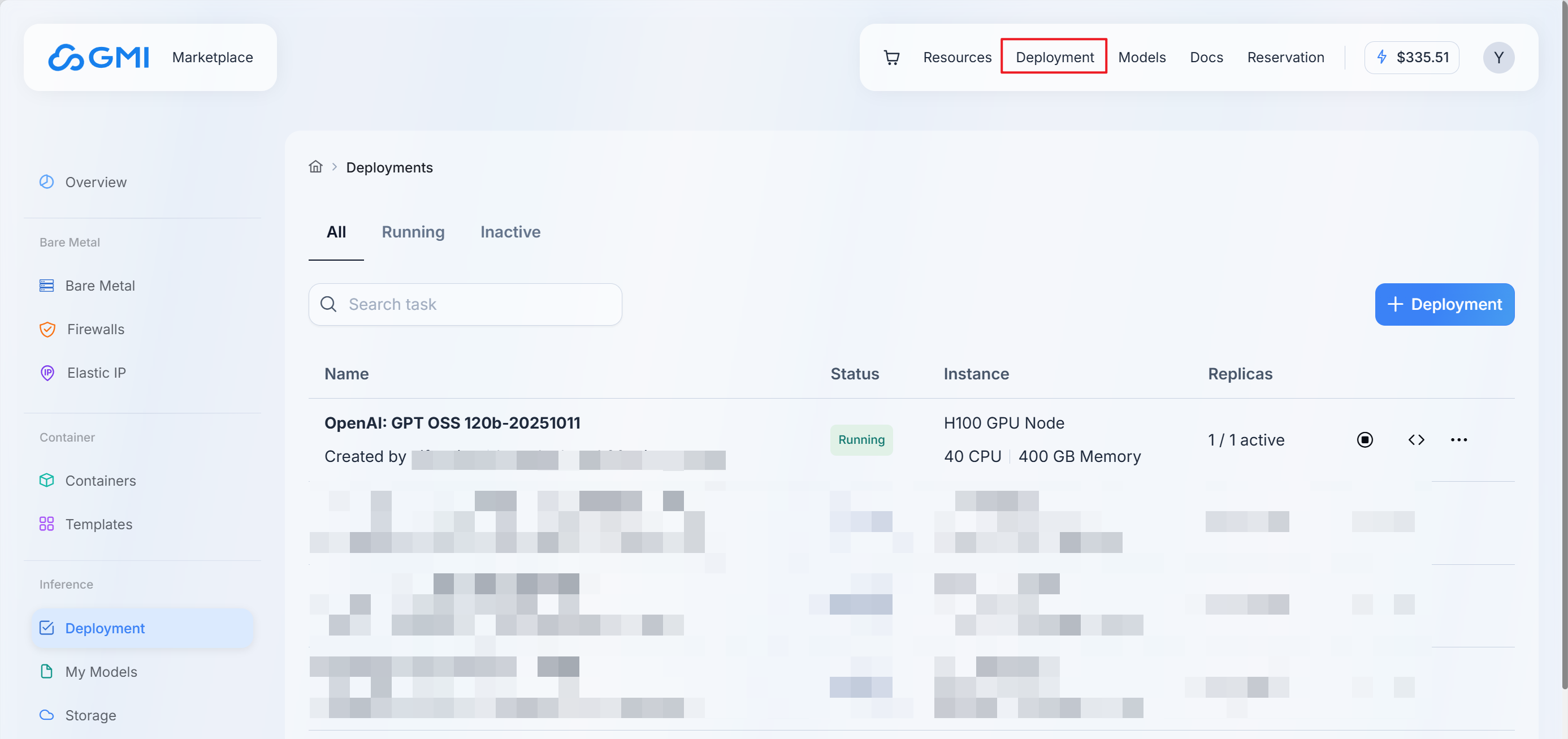Viewport: 1568px width, 739px height.
Task: Click the GMI cloud logo
Action: (x=99, y=57)
